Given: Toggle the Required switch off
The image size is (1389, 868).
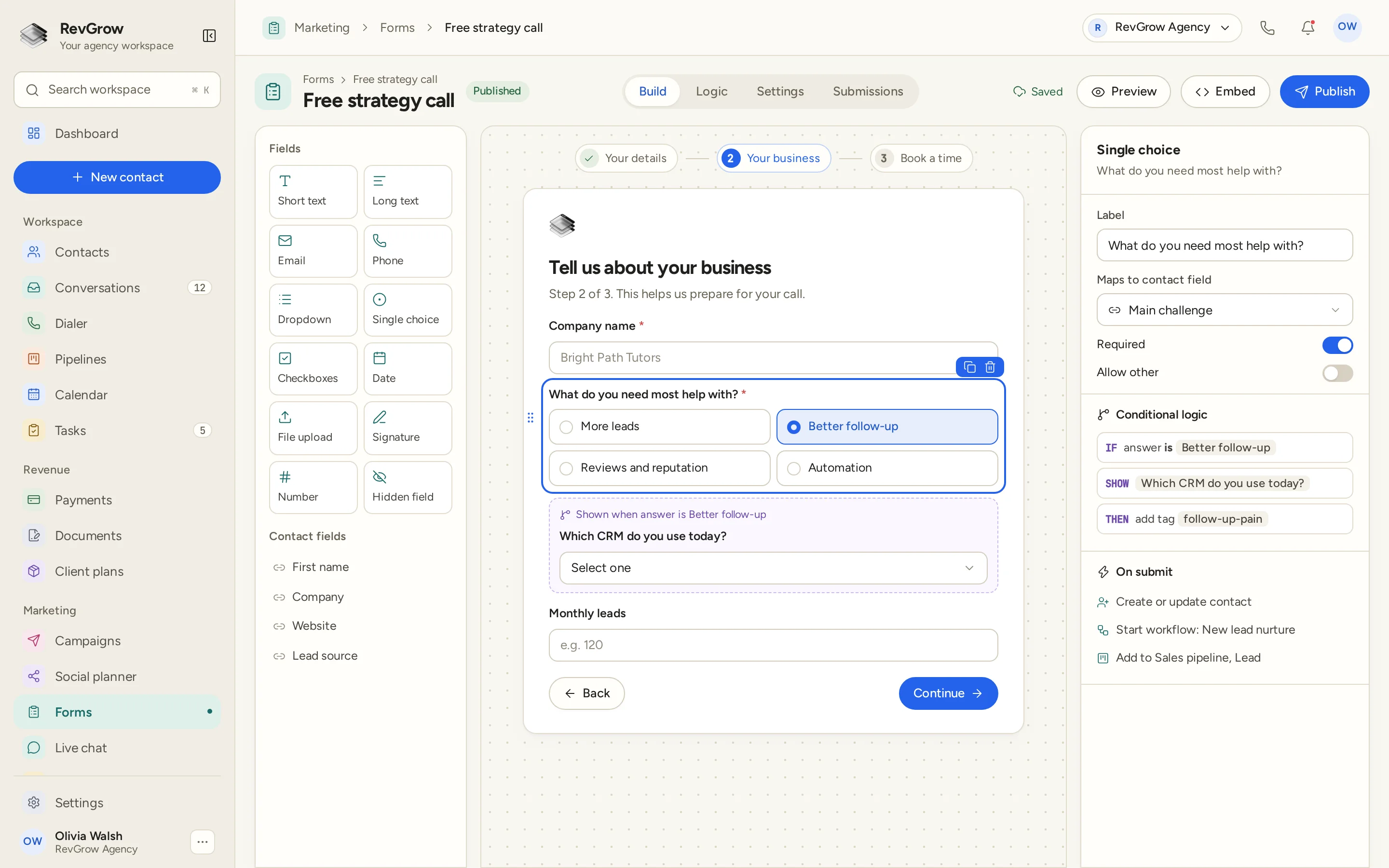Looking at the screenshot, I should pos(1337,345).
